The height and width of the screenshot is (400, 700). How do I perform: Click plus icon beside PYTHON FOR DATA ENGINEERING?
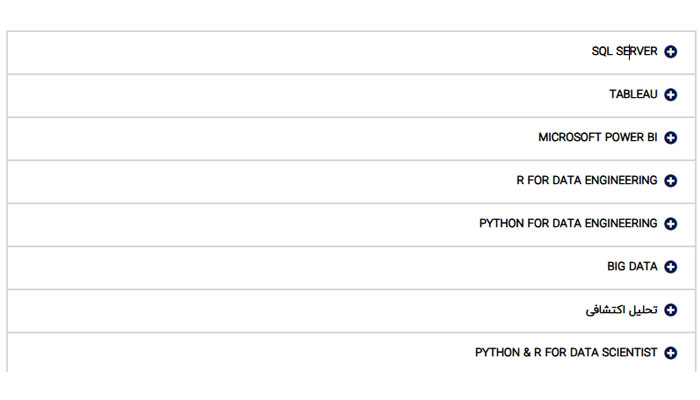click(671, 224)
